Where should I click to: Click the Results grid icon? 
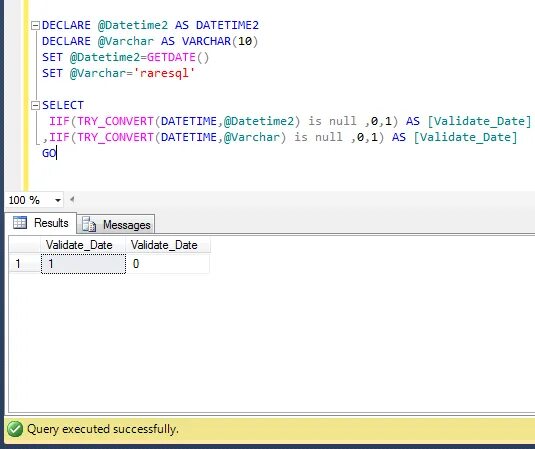(20, 223)
